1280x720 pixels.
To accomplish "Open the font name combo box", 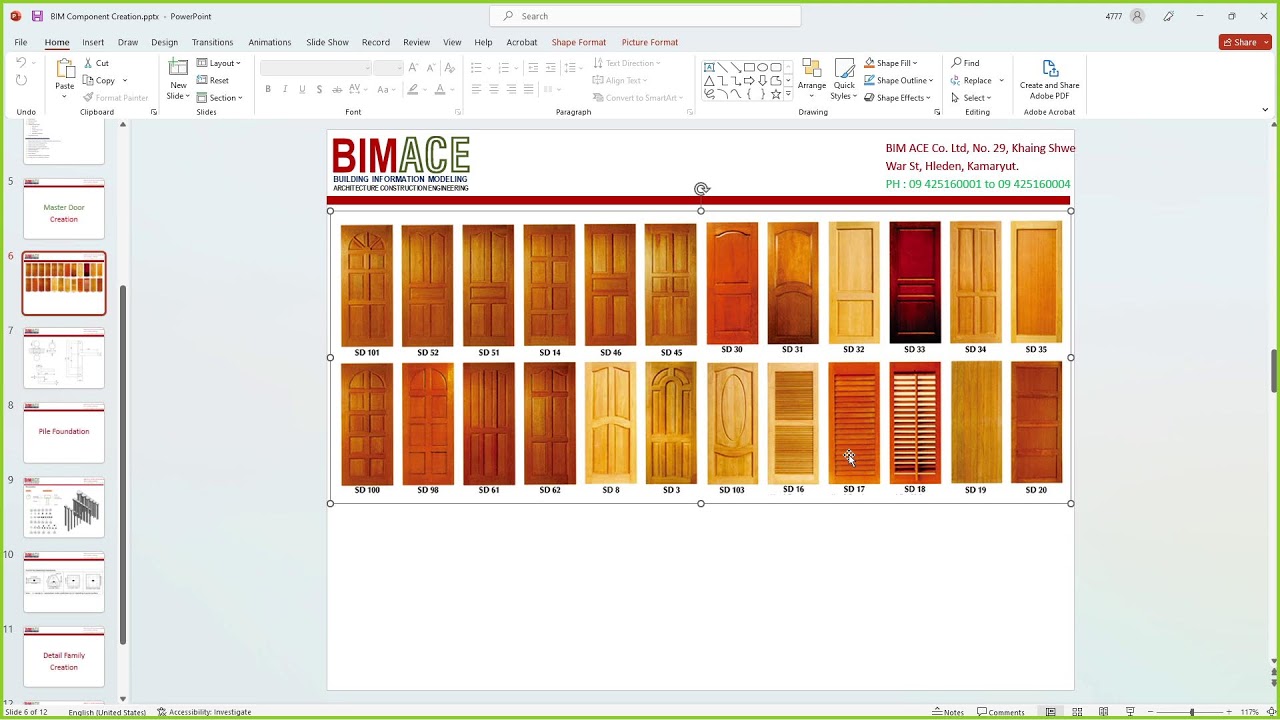I will coord(316,67).
